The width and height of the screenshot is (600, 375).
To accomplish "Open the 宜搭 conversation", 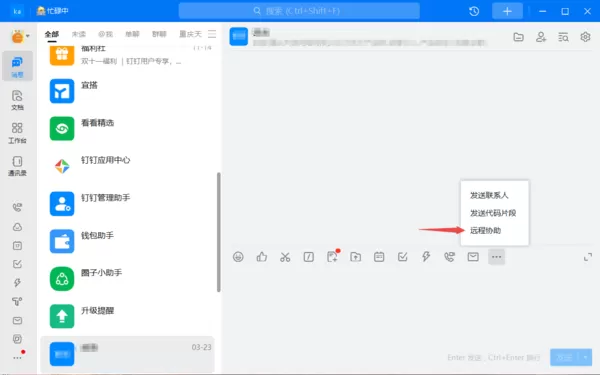I will click(127, 91).
